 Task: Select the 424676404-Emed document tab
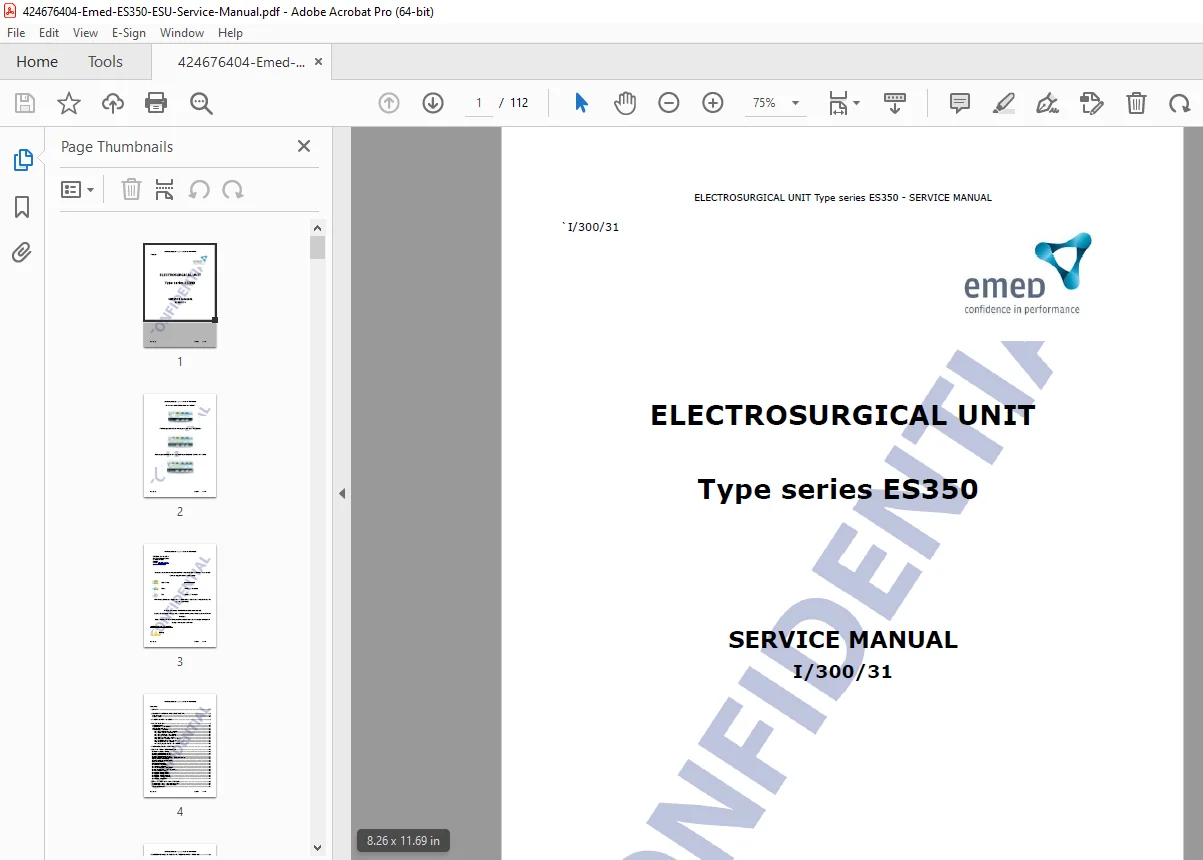click(242, 62)
